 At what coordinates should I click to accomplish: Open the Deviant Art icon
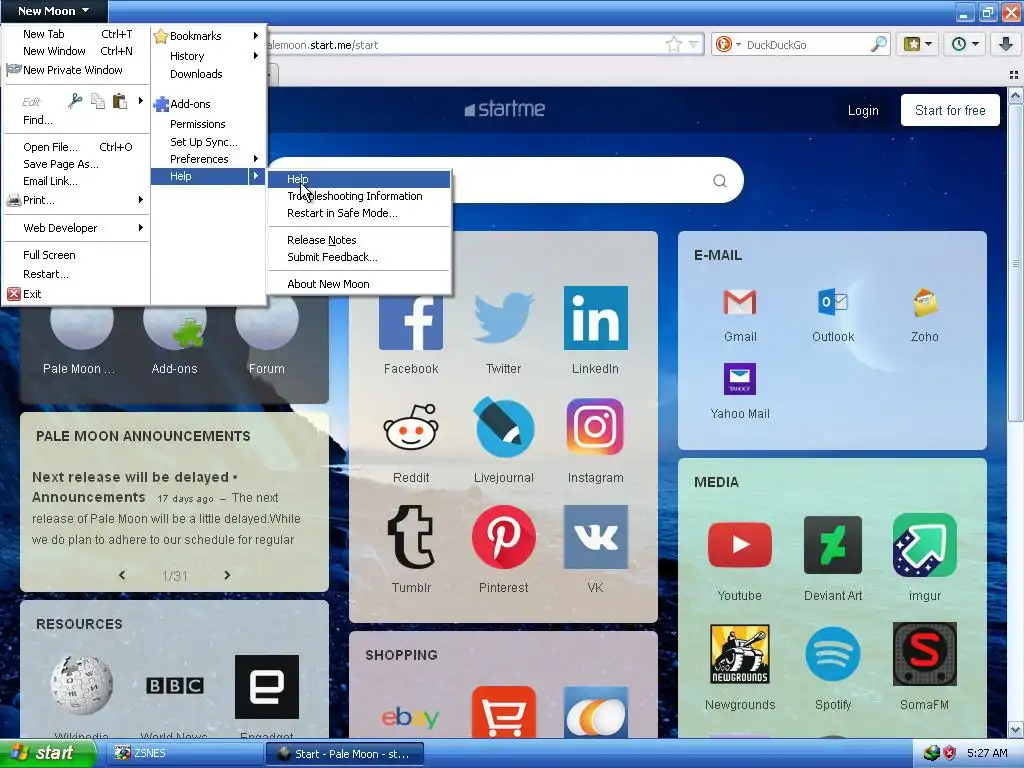click(833, 545)
